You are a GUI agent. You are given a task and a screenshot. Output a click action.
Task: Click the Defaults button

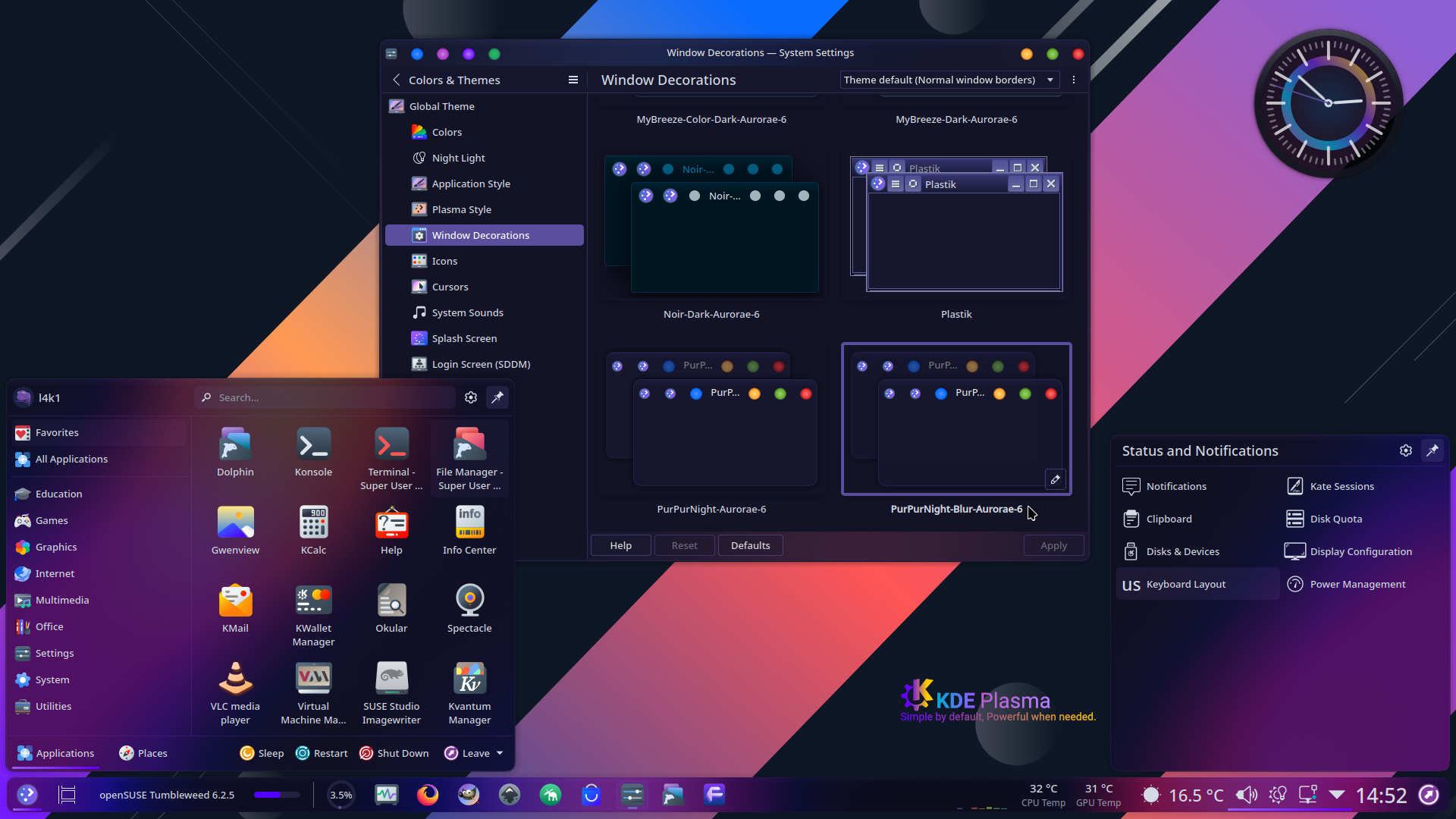[750, 545]
